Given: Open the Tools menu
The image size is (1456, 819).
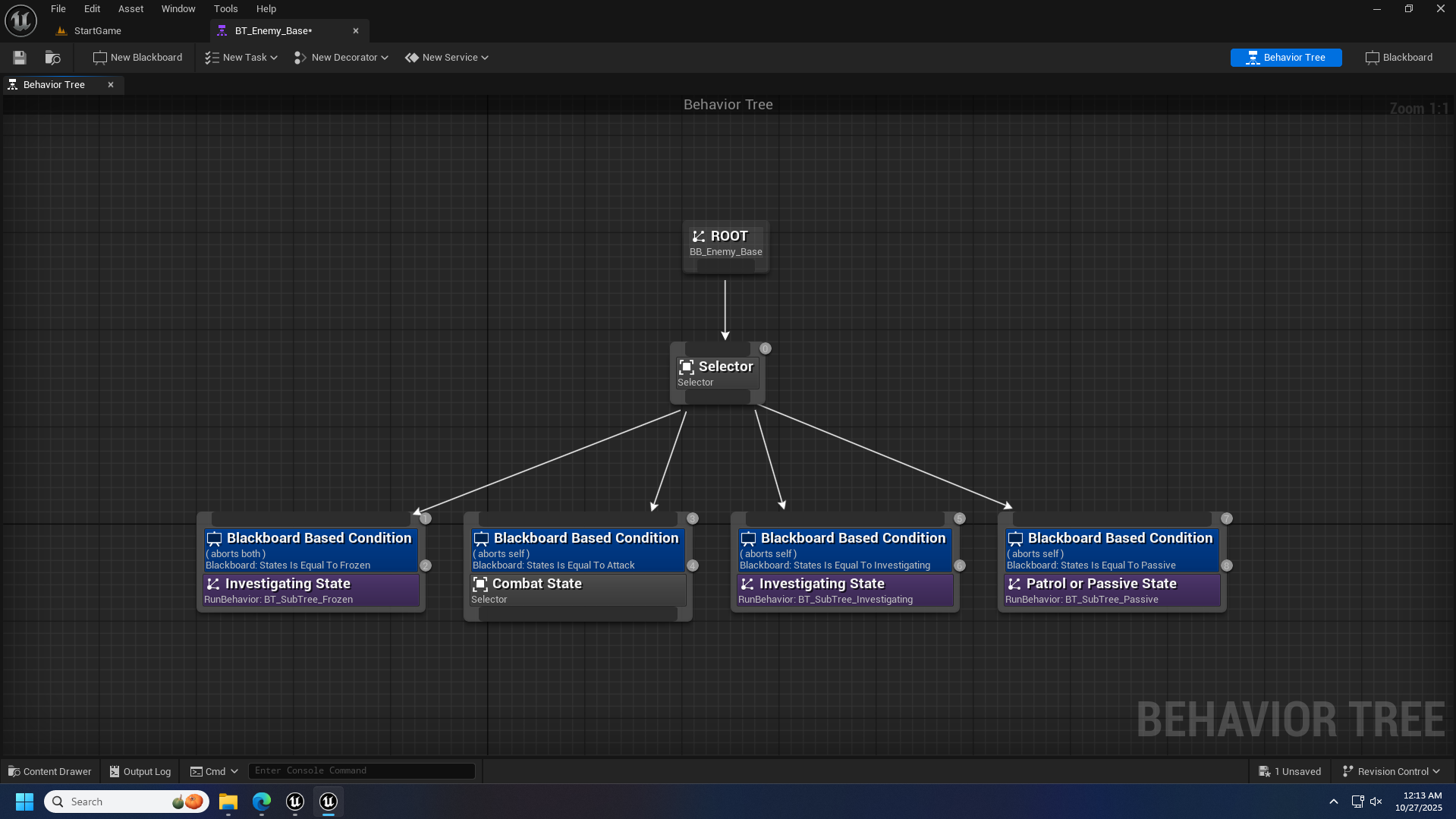Looking at the screenshot, I should point(225,9).
